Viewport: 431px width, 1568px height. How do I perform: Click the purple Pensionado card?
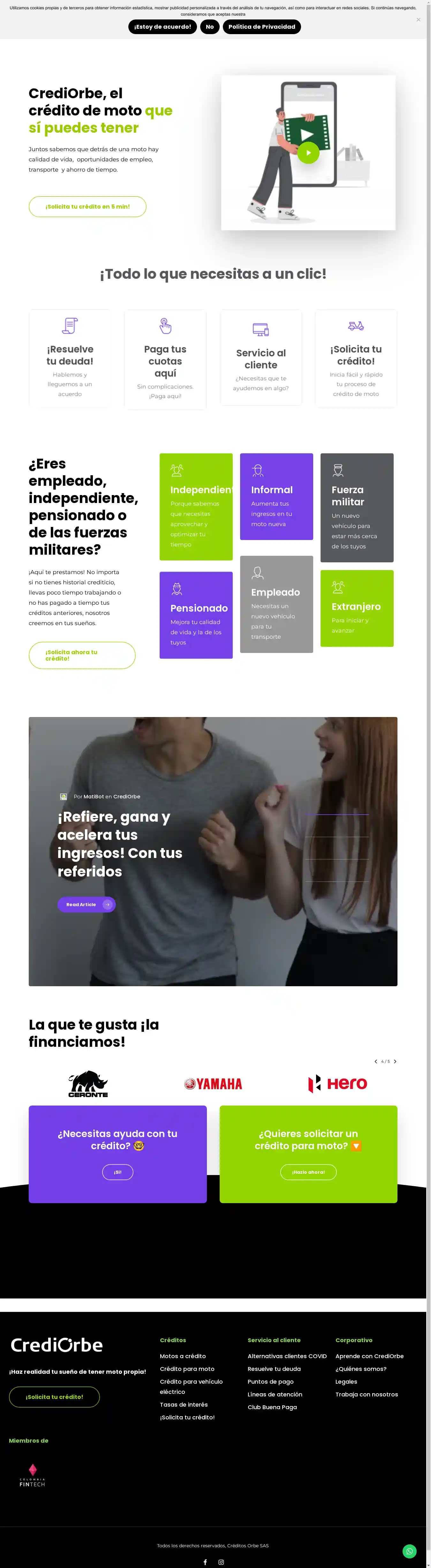pyautogui.click(x=196, y=615)
